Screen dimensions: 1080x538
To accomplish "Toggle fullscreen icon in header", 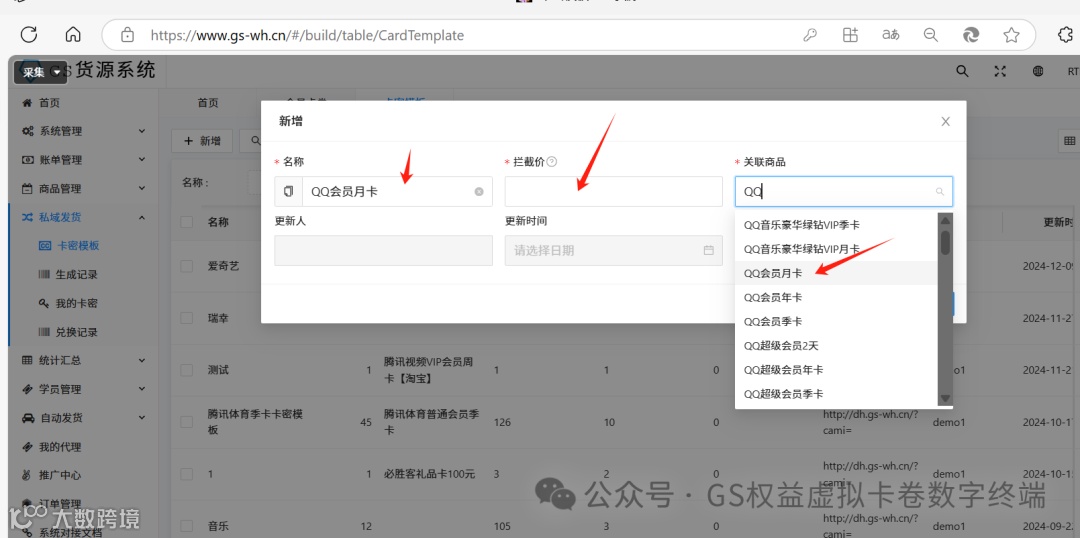I will (x=1000, y=71).
